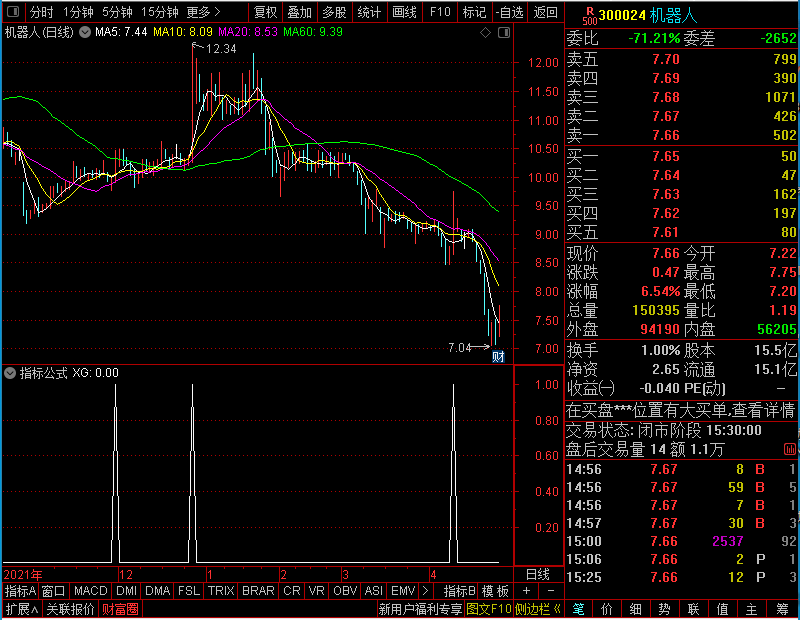The height and width of the screenshot is (620, 800).
Task: Open the 模板 template option
Action: point(495,591)
